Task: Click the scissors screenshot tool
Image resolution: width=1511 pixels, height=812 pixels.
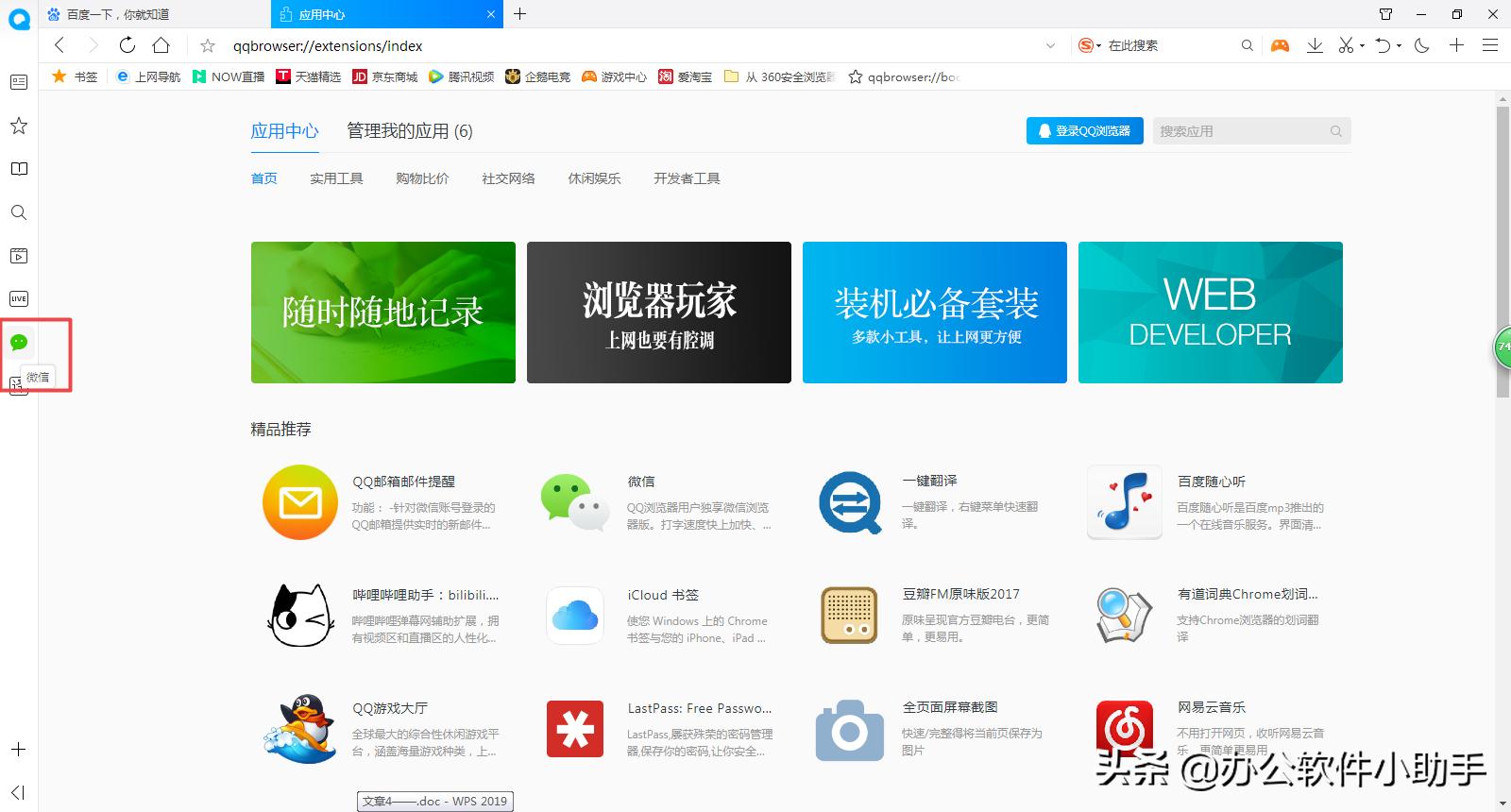Action: 1346,45
